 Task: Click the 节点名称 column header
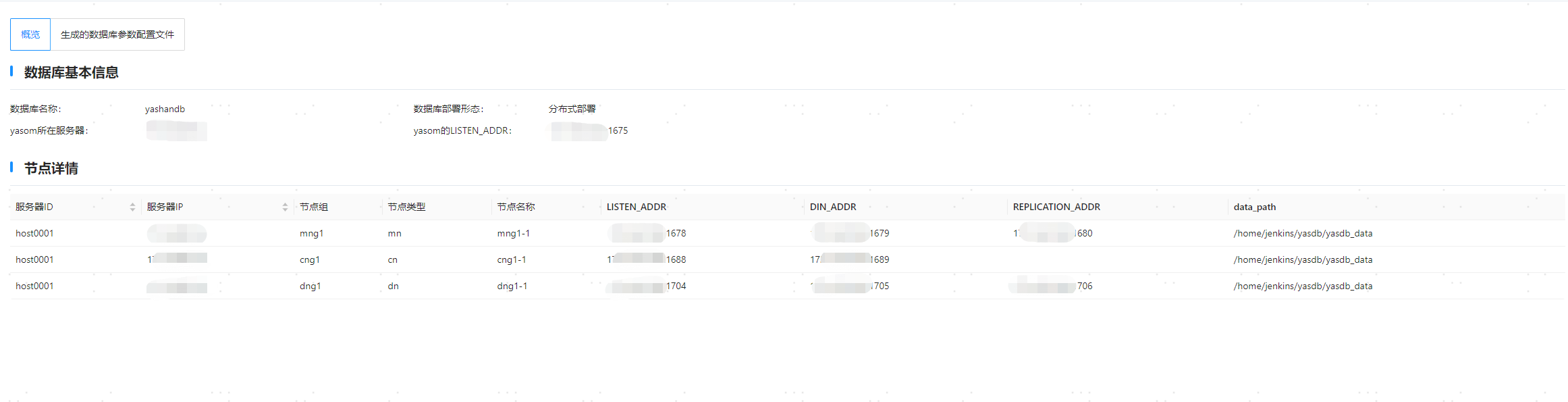click(x=516, y=207)
